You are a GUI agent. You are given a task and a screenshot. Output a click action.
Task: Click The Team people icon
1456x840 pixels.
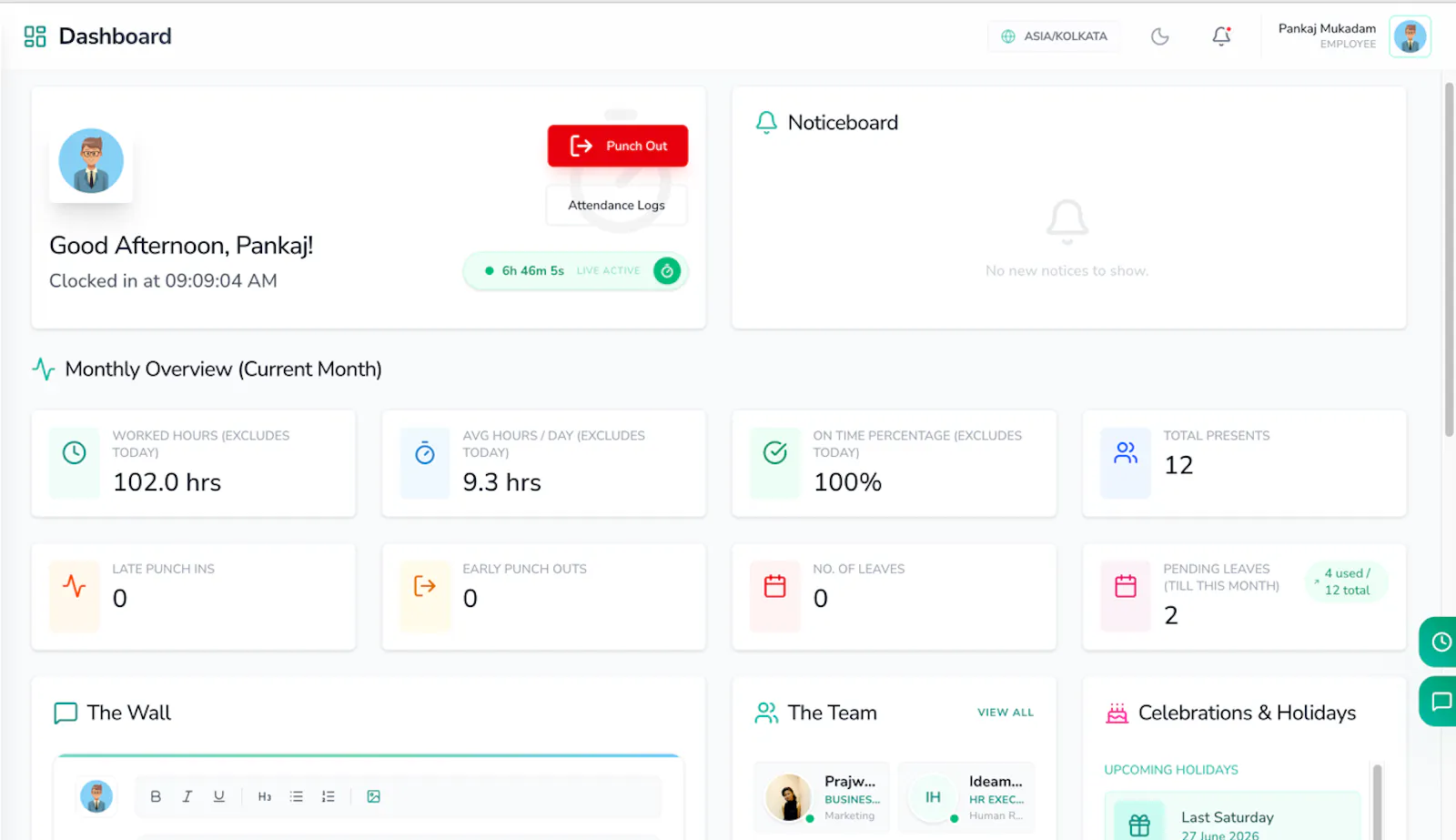pos(766,713)
